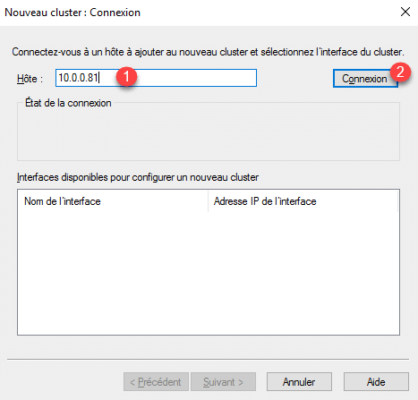Open Aide for this dialog

click(376, 382)
